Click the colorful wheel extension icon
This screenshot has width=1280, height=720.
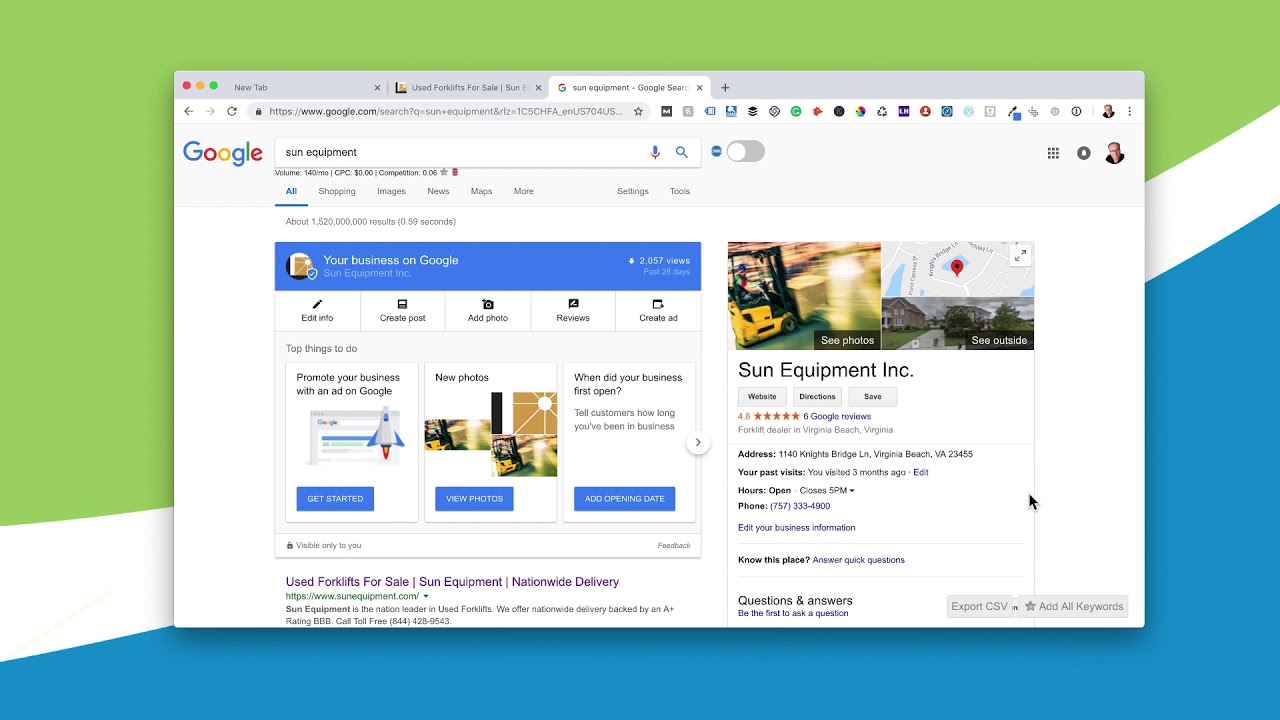pos(860,112)
